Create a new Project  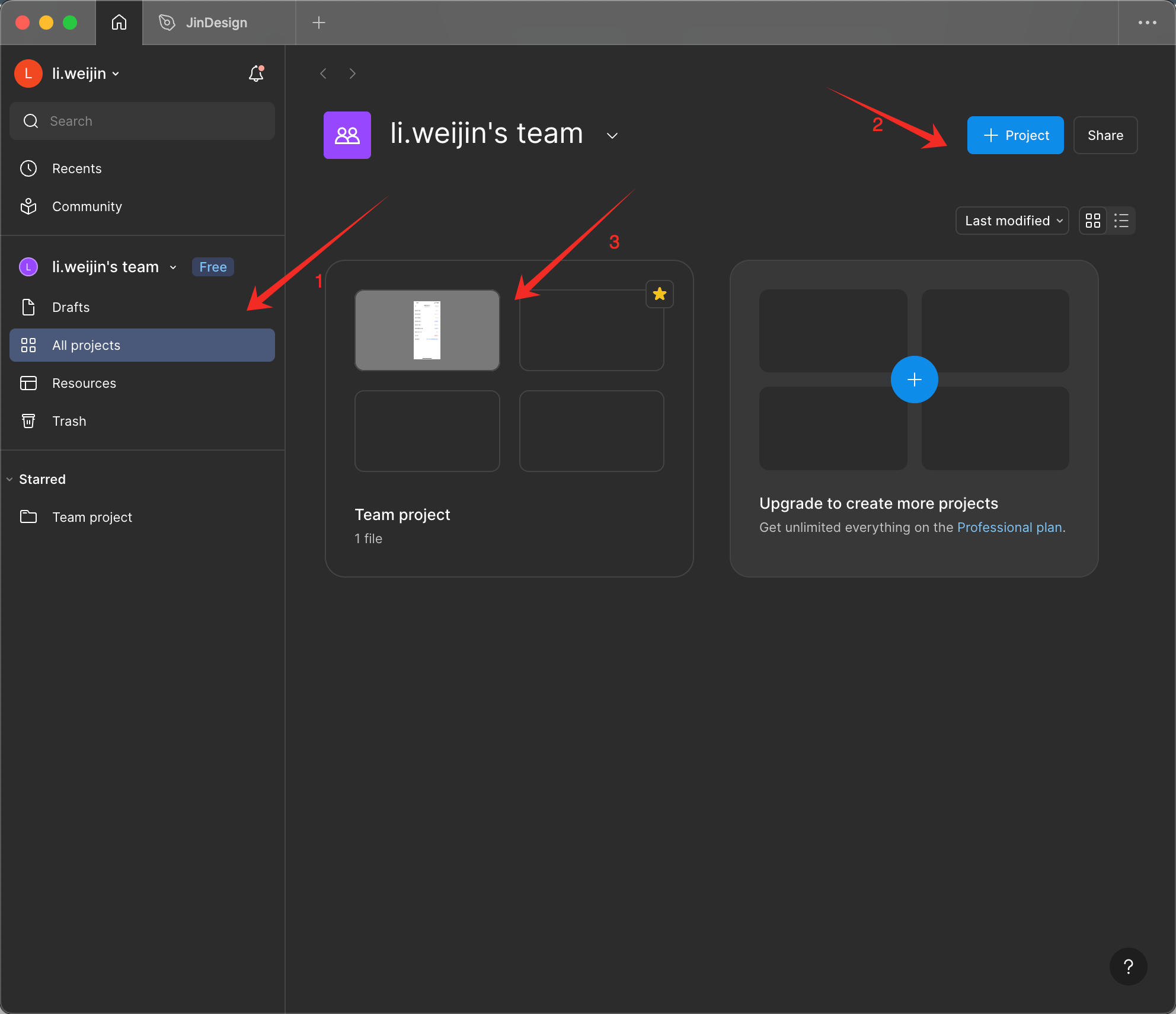[x=1015, y=135]
